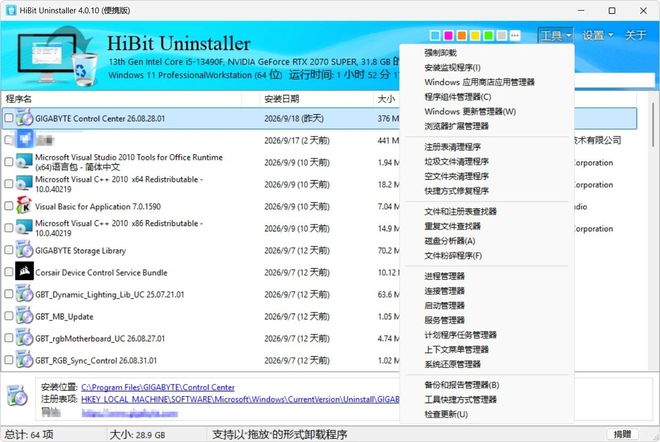
Task: Click the Visual C++ 2010 x64 Redistributable icon
Action: tap(24, 184)
